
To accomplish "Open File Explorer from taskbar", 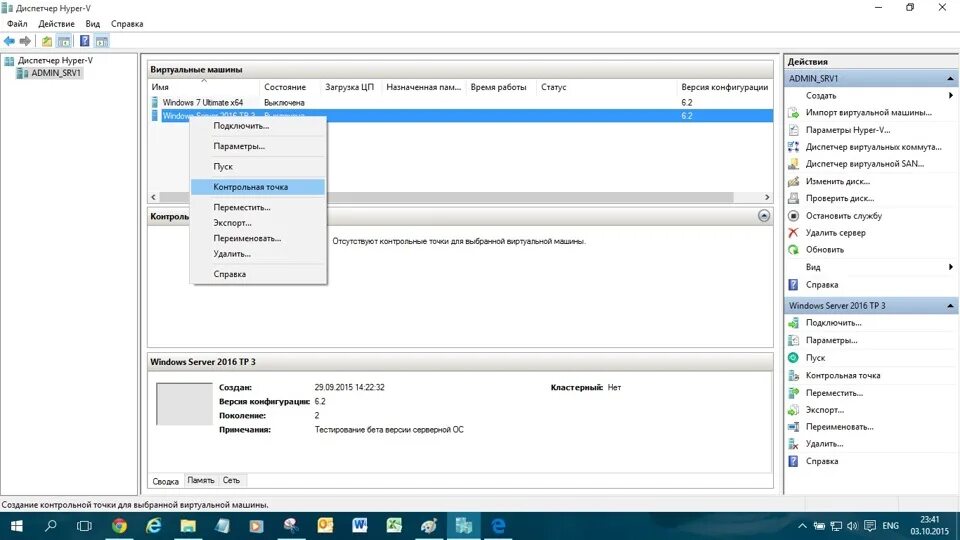I will click(x=188, y=525).
